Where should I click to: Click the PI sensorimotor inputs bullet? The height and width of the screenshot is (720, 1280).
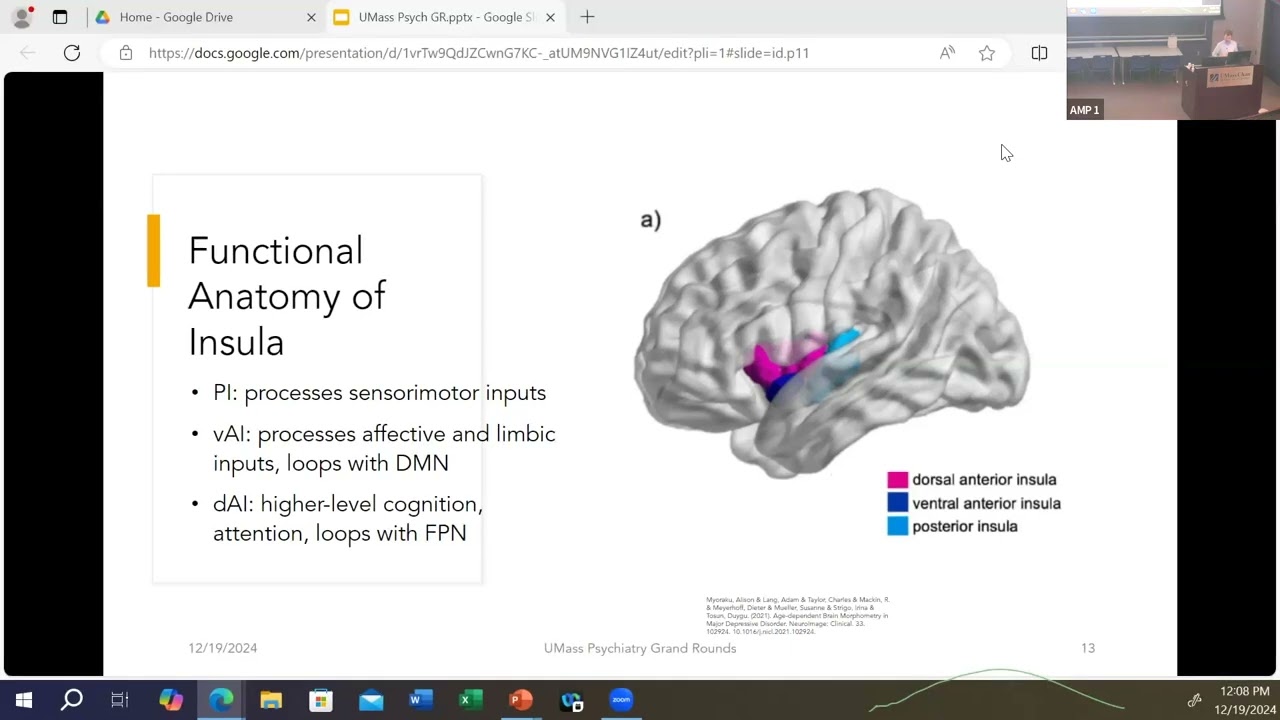[379, 393]
